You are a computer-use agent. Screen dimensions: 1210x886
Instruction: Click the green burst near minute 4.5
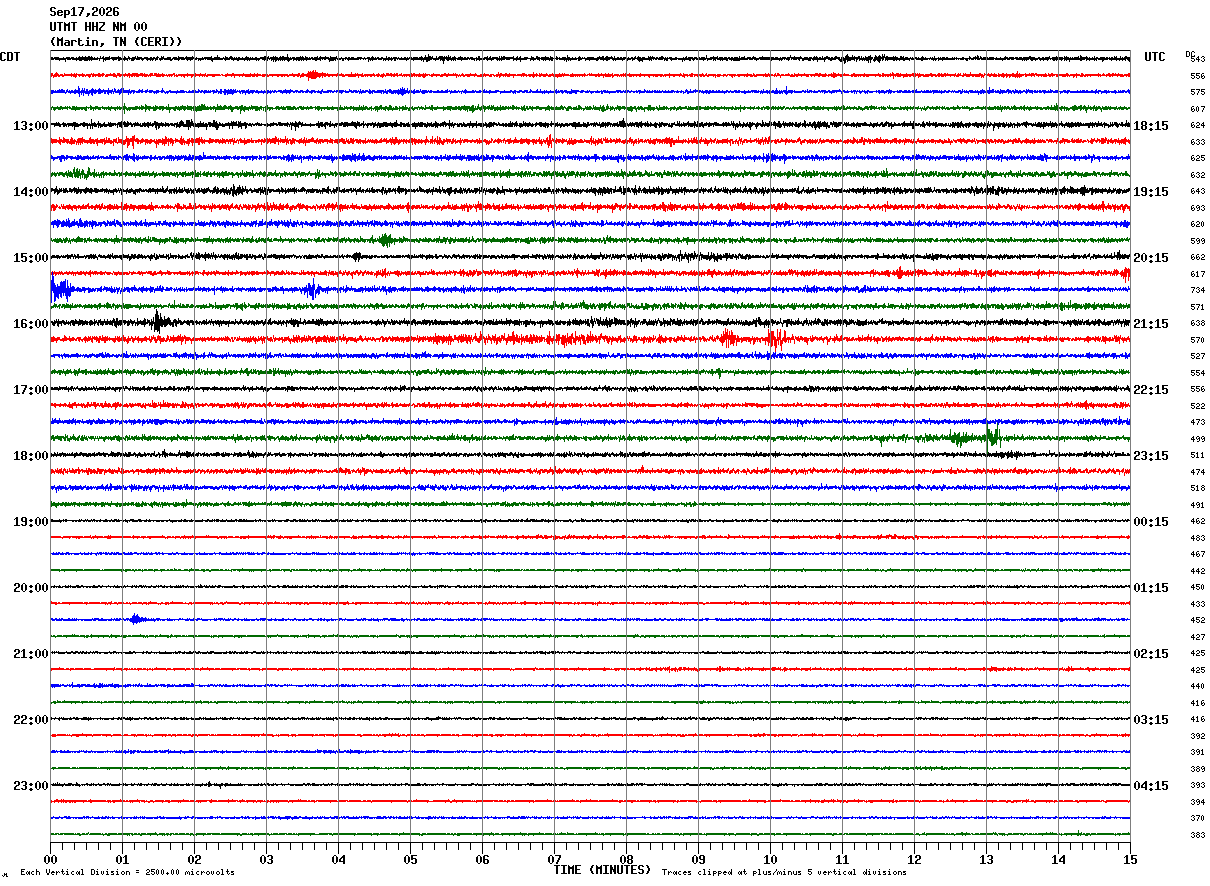pyautogui.click(x=385, y=240)
